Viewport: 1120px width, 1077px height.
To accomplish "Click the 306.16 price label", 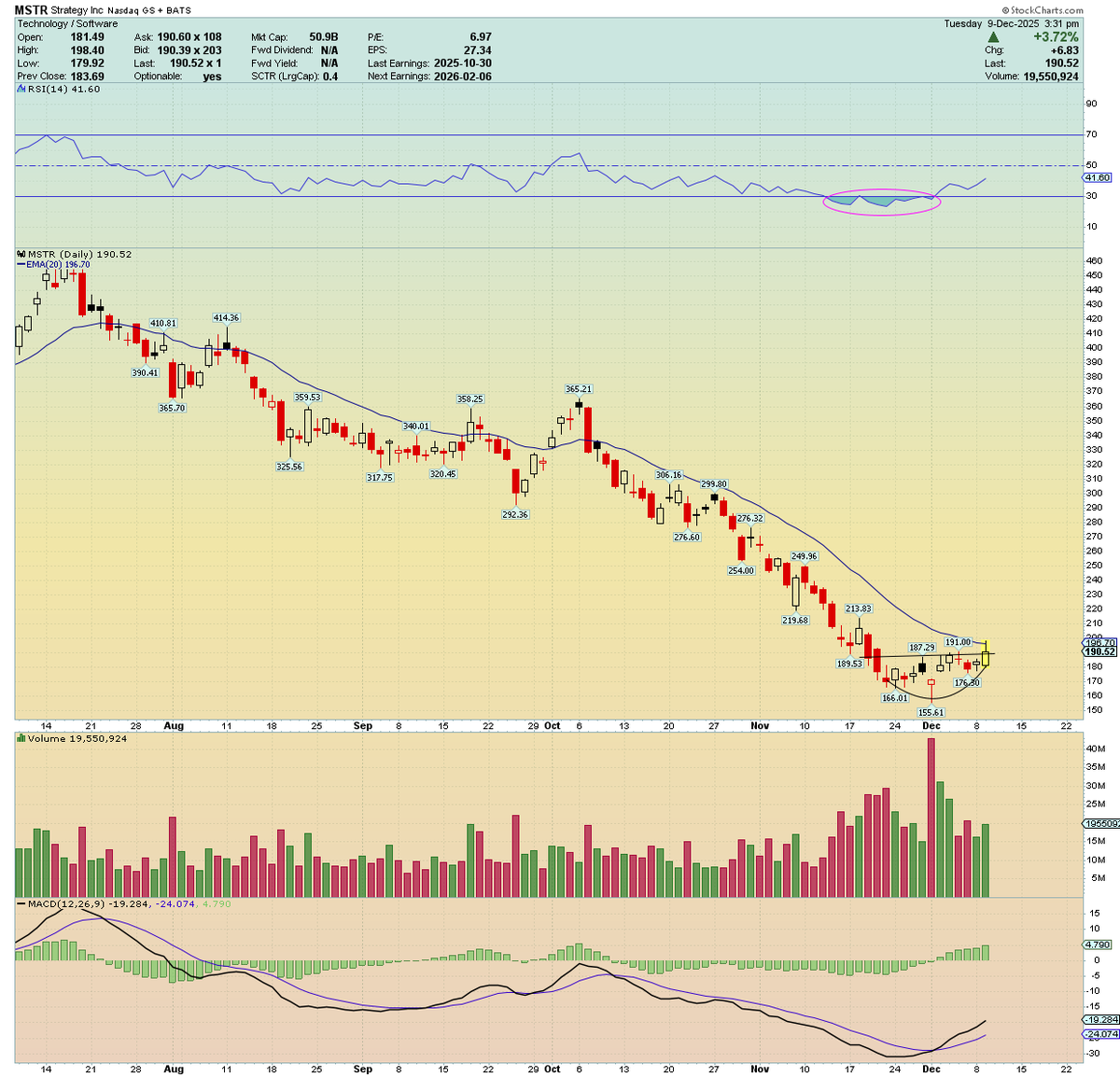I will point(668,475).
